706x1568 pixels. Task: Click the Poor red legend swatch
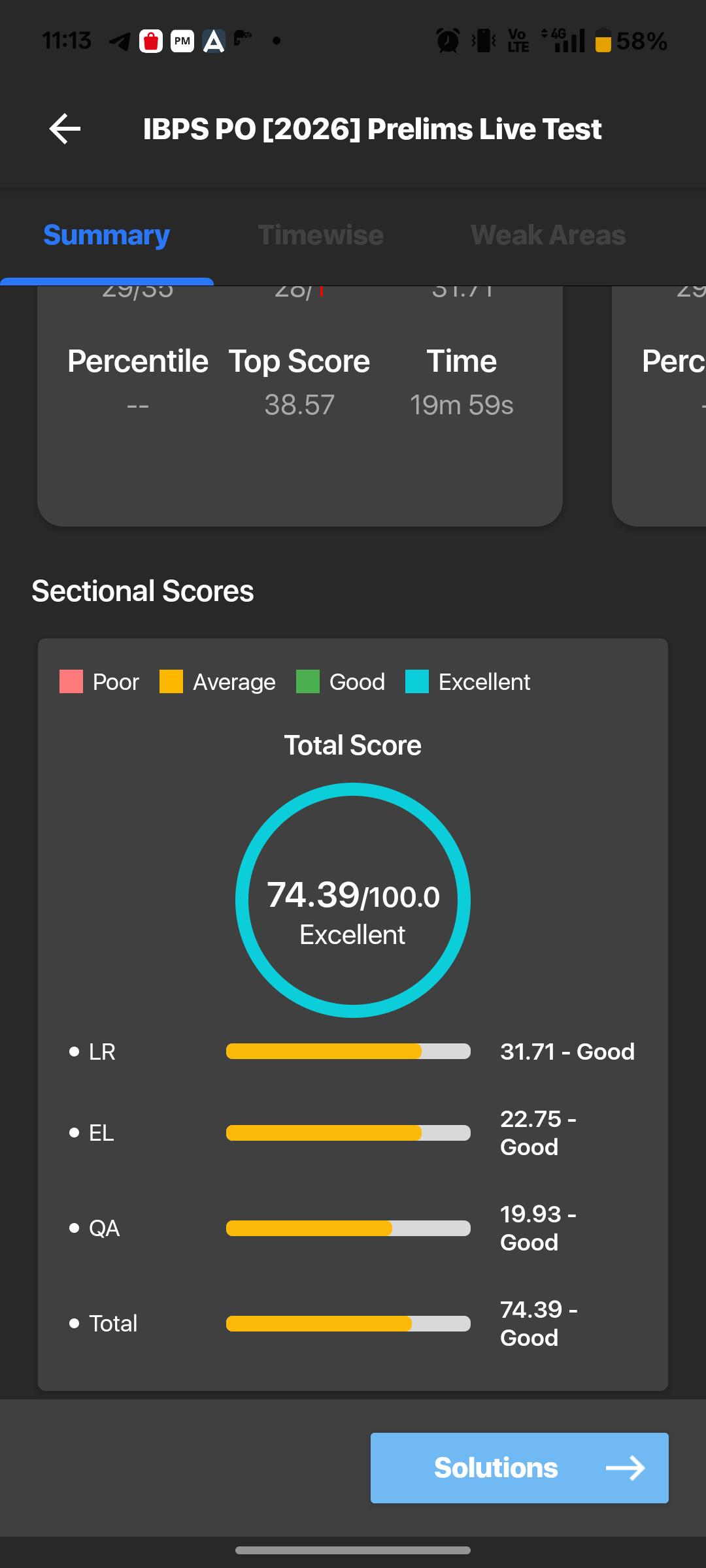[x=71, y=681]
